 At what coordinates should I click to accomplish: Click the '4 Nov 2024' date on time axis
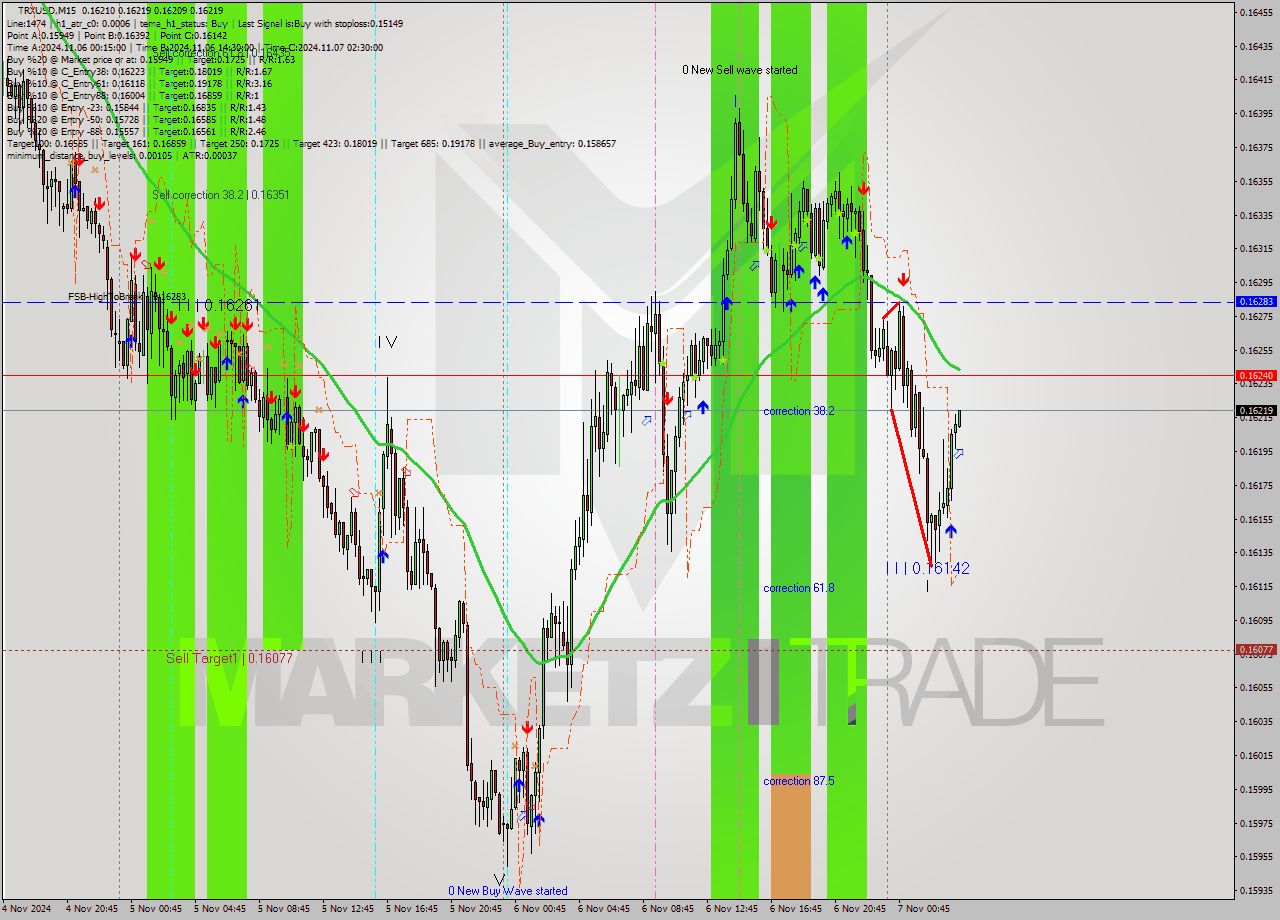pyautogui.click(x=27, y=909)
